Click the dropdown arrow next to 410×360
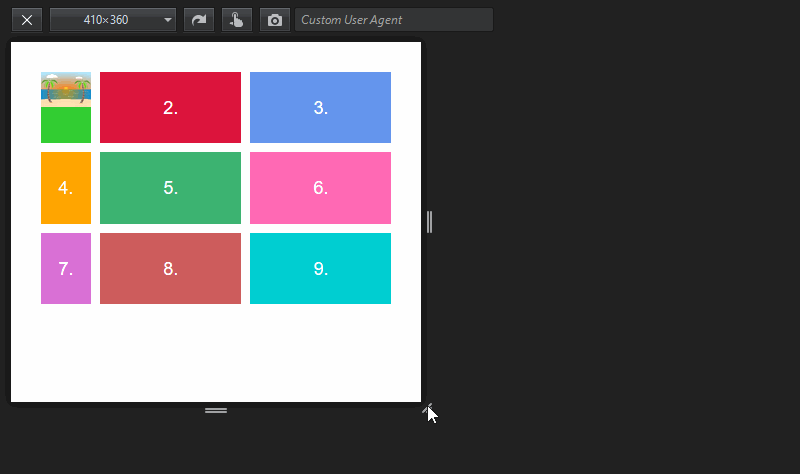 [x=168, y=20]
